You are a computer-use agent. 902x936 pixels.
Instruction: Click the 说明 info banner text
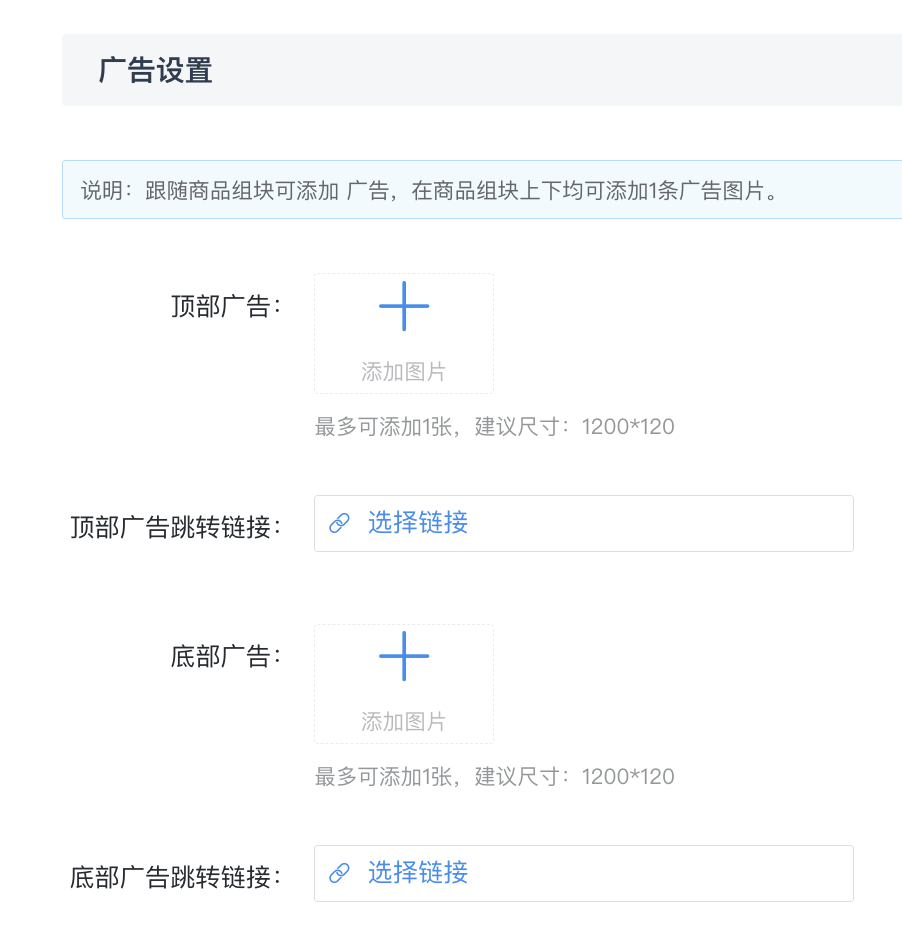pyautogui.click(x=430, y=190)
